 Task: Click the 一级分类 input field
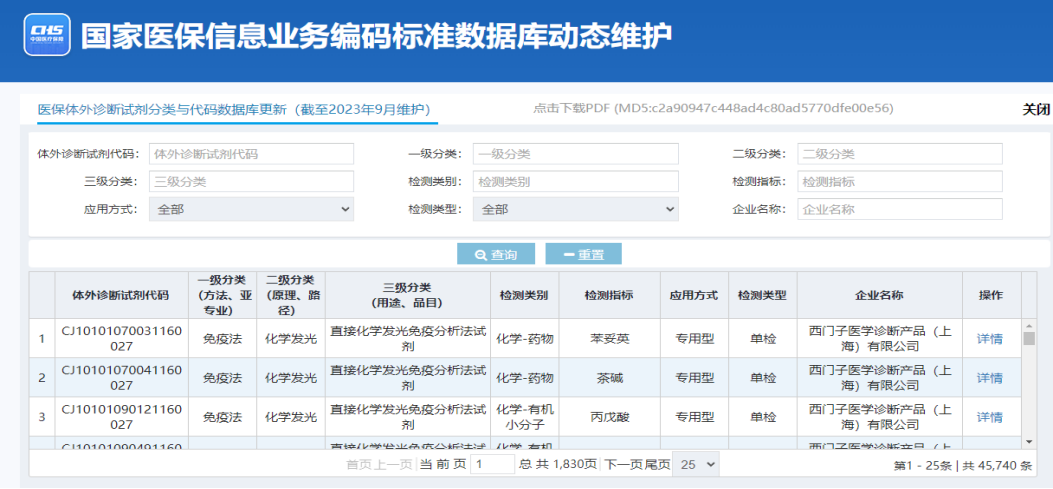[575, 154]
